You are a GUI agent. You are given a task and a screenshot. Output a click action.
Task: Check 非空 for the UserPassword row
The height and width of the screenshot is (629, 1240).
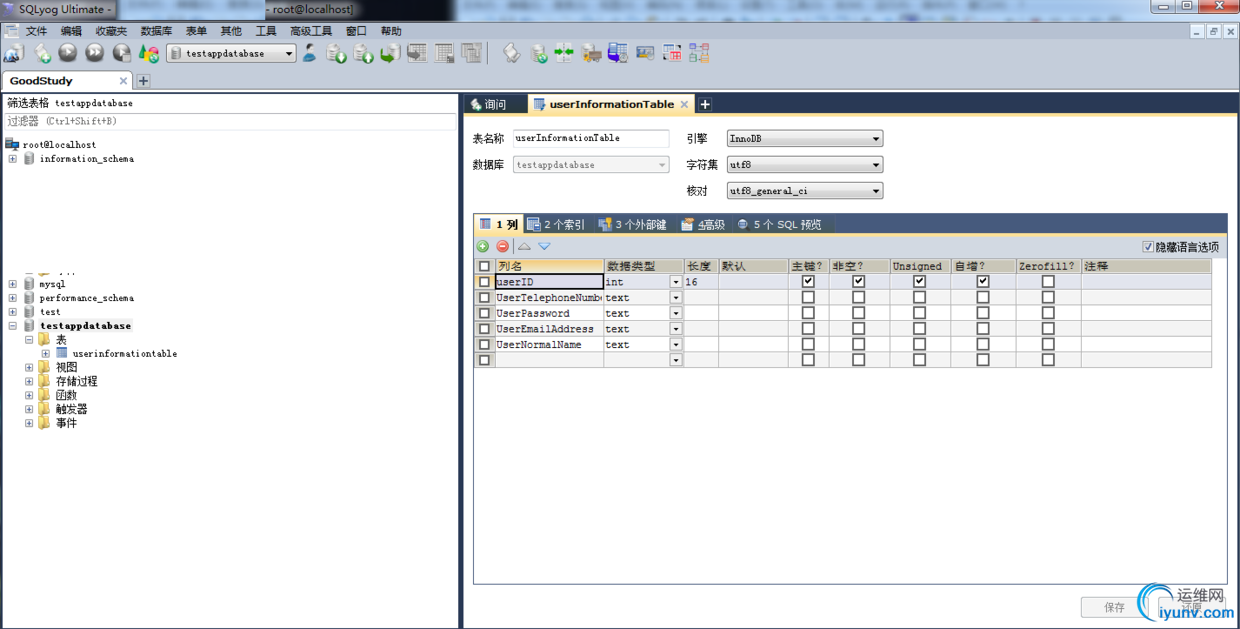click(858, 313)
